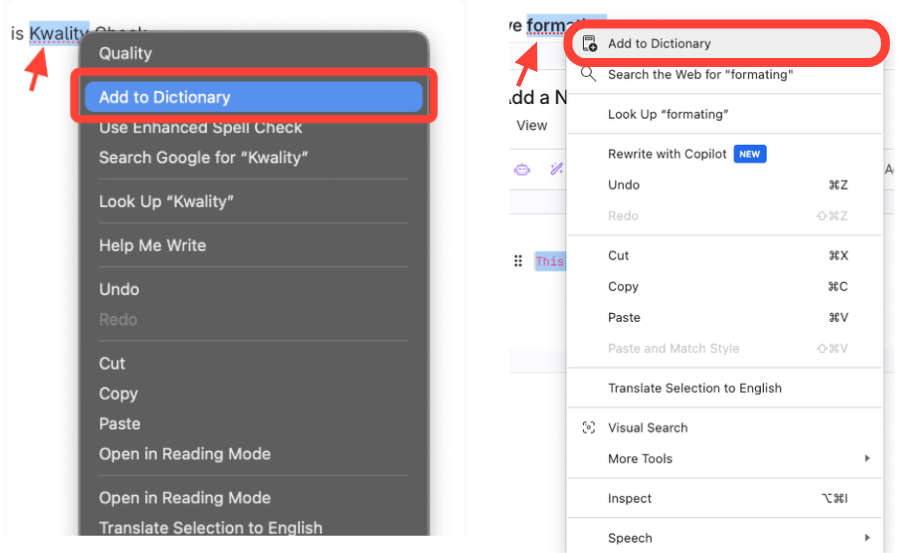This screenshot has height=553, width=897.
Task: Click the purple Copilot robot icon below View
Action: 522,169
